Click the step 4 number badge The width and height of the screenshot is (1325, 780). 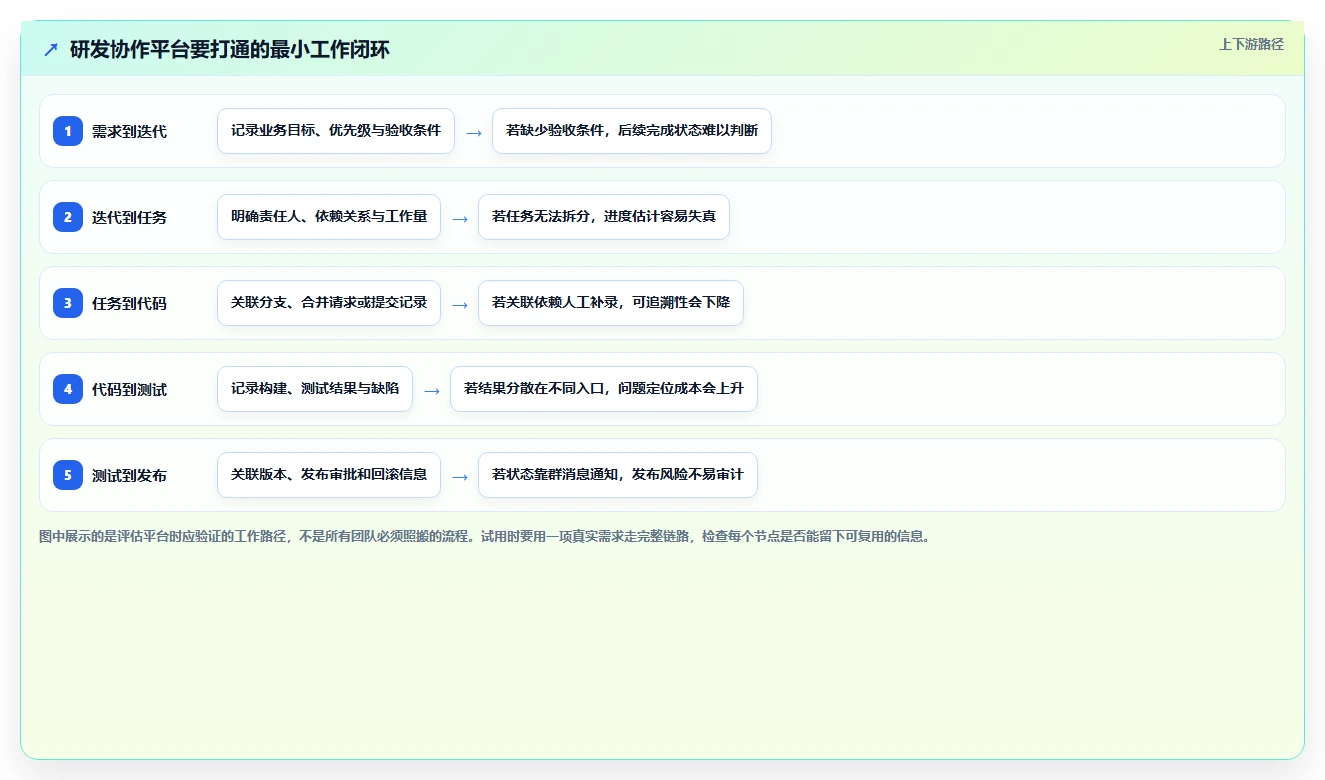coord(68,389)
